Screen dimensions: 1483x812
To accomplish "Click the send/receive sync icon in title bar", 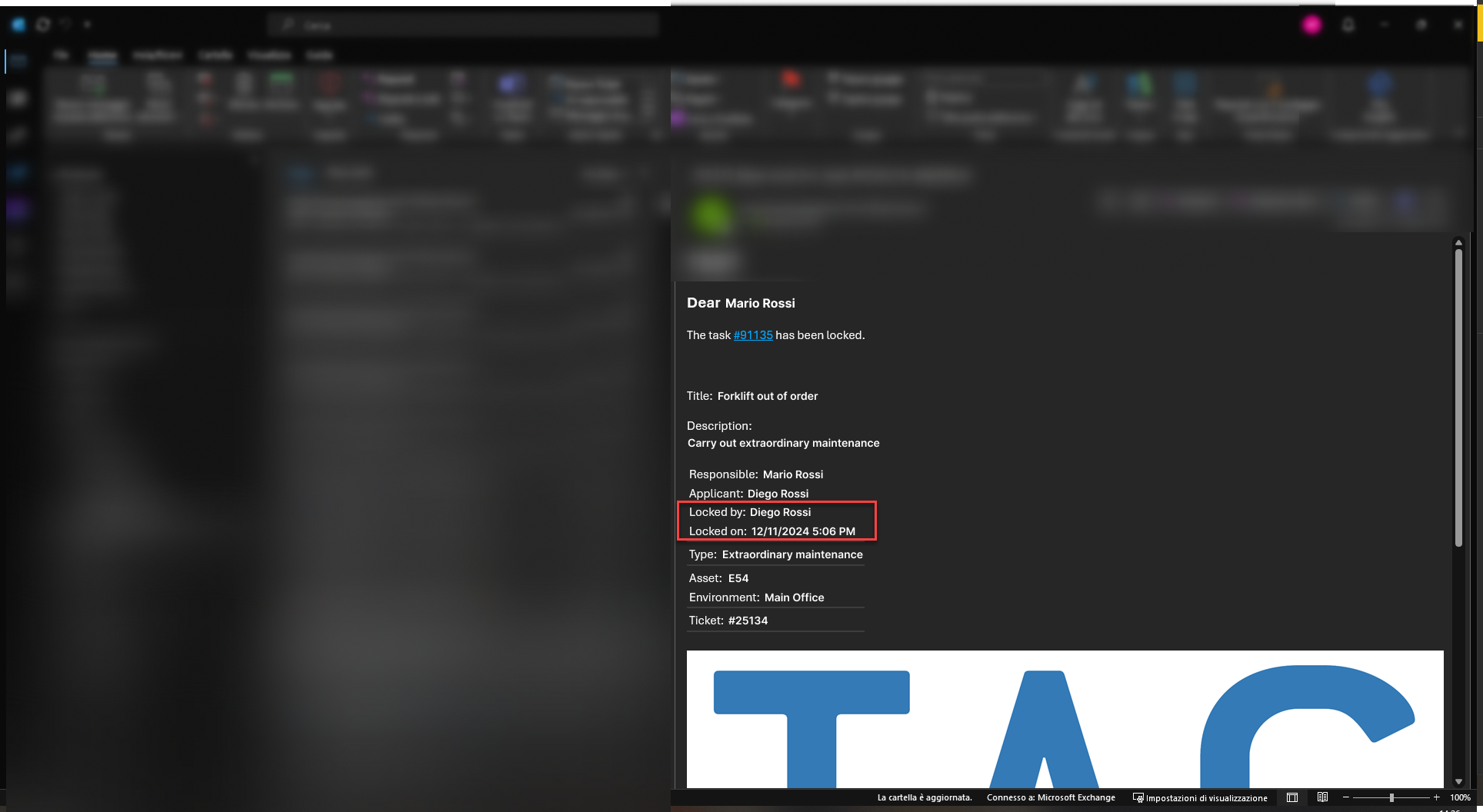I will pyautogui.click(x=43, y=25).
